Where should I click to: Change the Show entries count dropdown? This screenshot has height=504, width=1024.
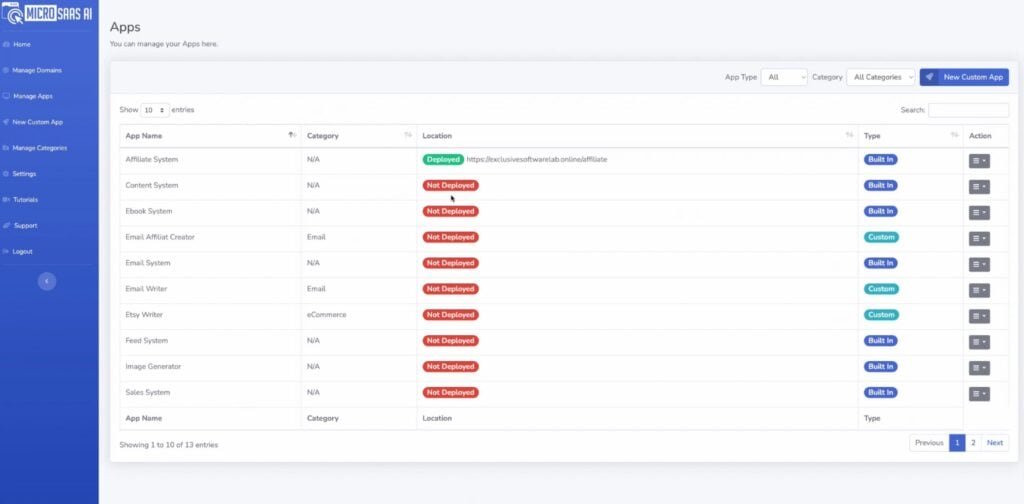click(155, 110)
